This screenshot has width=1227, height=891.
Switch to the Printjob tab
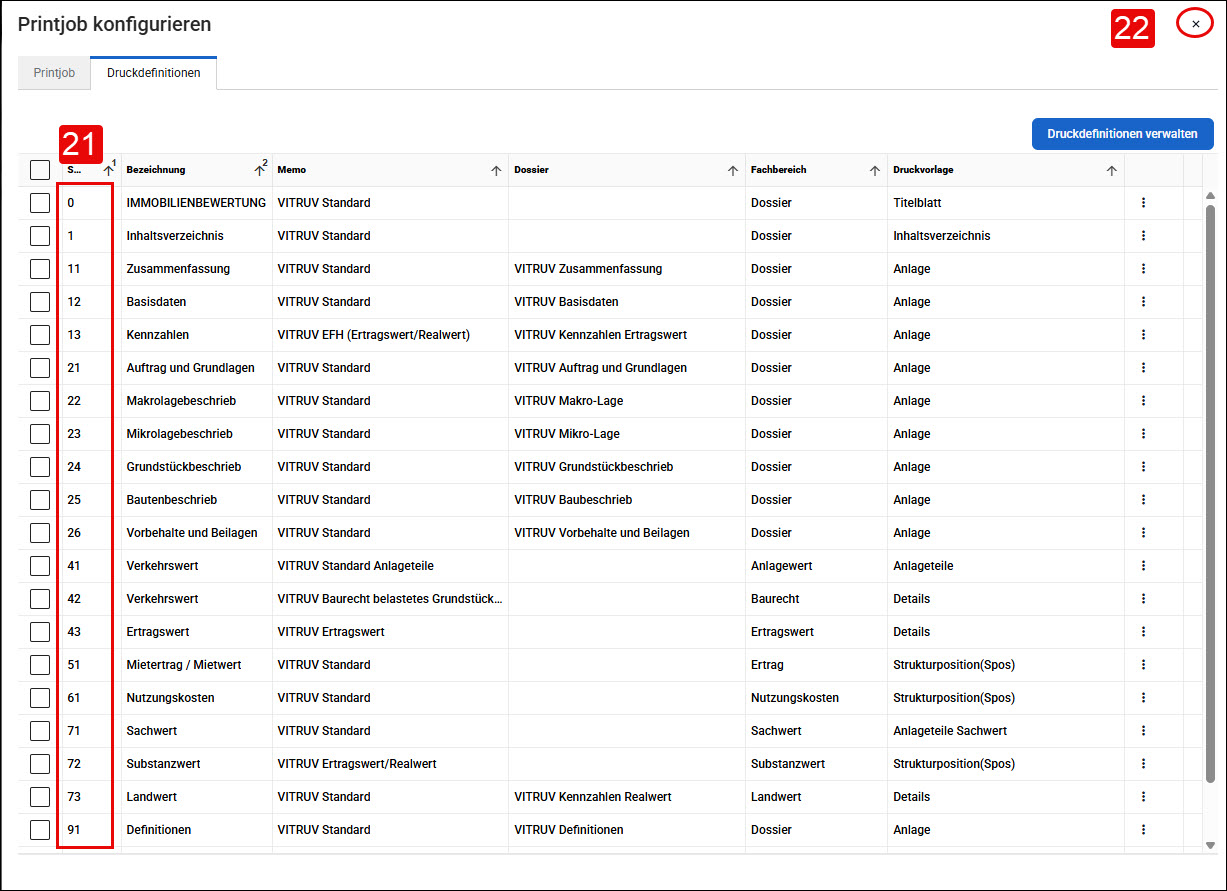pos(54,73)
